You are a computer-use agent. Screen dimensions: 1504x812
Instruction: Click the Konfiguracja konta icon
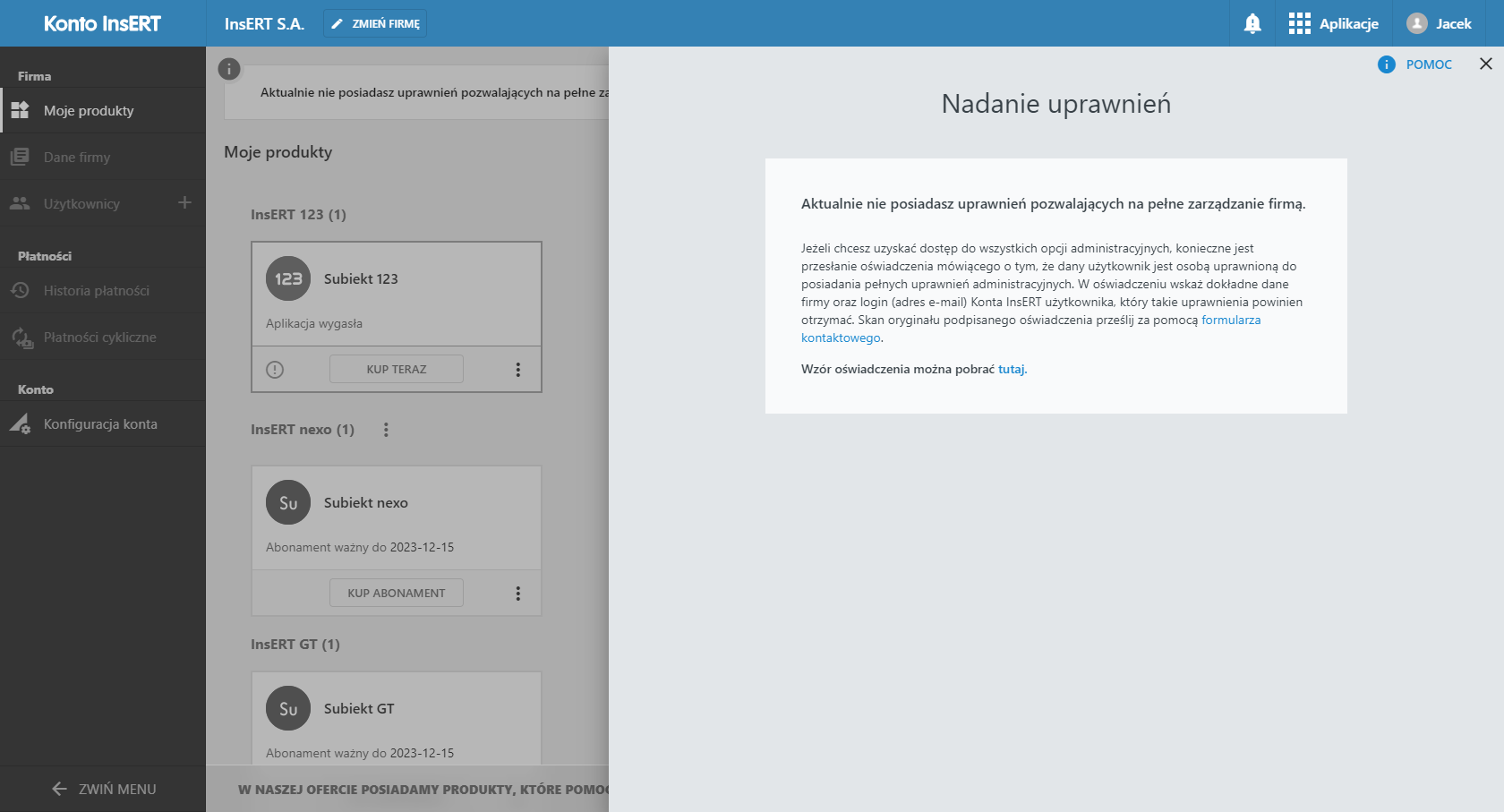point(20,424)
